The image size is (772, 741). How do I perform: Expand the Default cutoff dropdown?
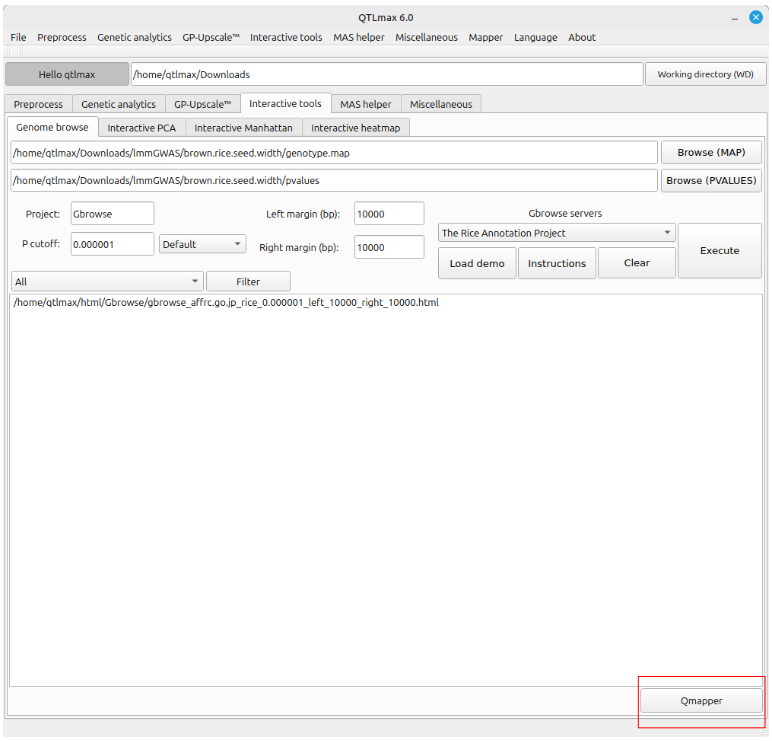pyautogui.click(x=202, y=244)
